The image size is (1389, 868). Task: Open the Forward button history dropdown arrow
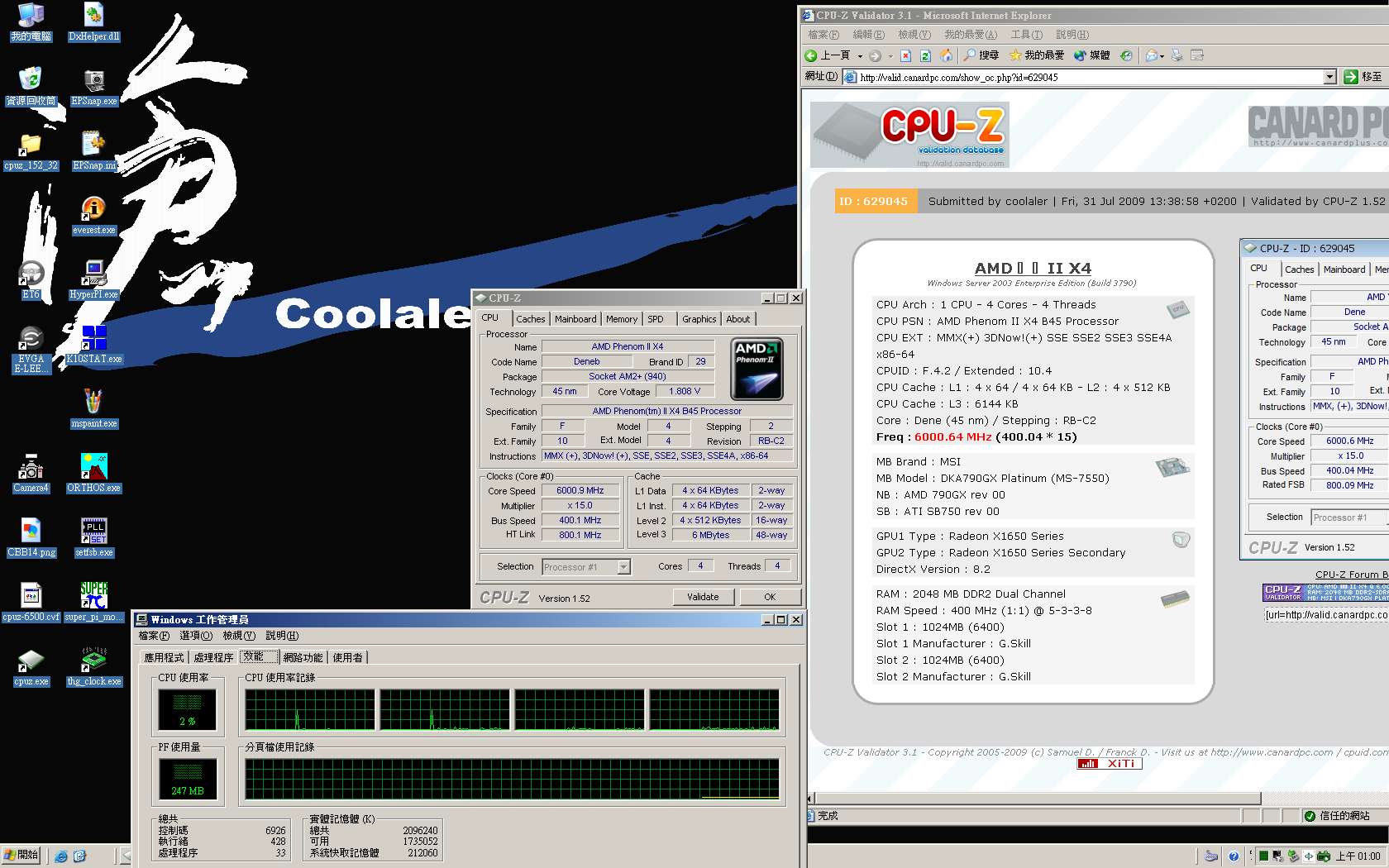(890, 56)
